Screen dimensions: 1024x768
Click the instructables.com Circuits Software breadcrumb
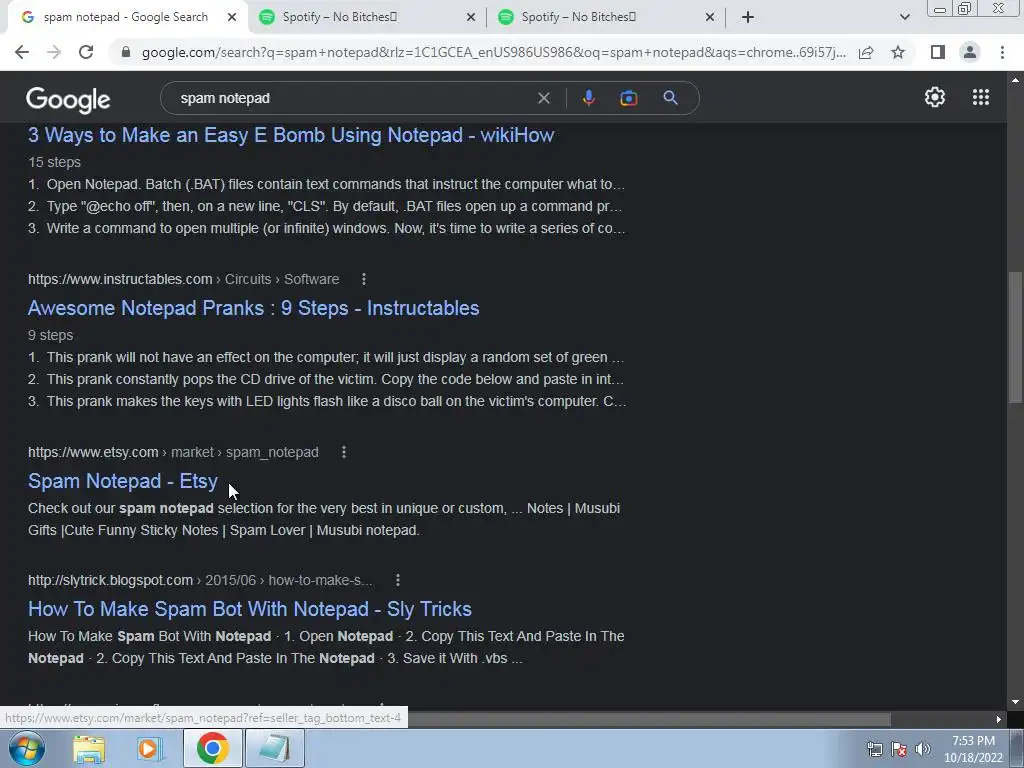[184, 280]
